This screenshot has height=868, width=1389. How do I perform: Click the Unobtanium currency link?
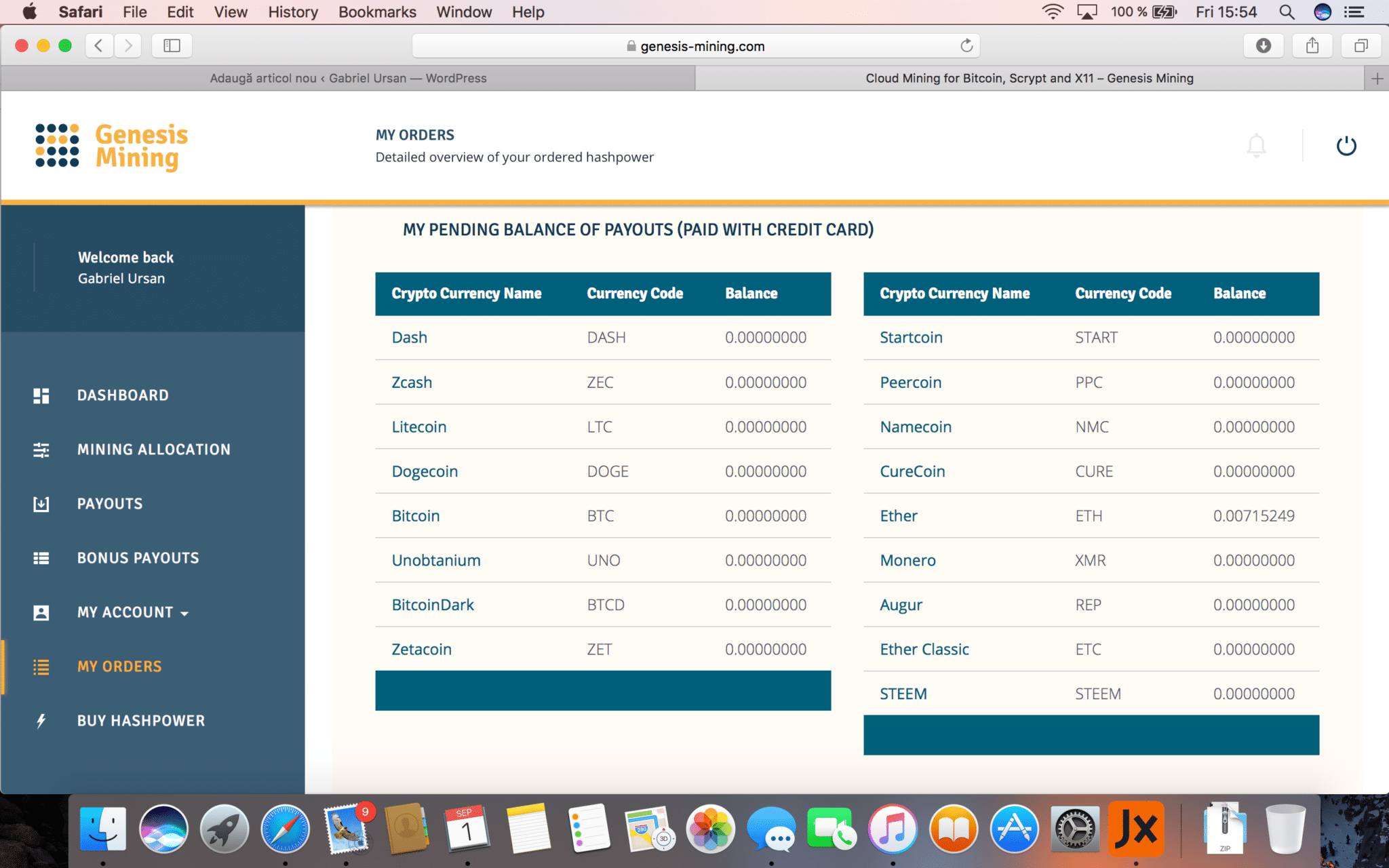coord(436,561)
